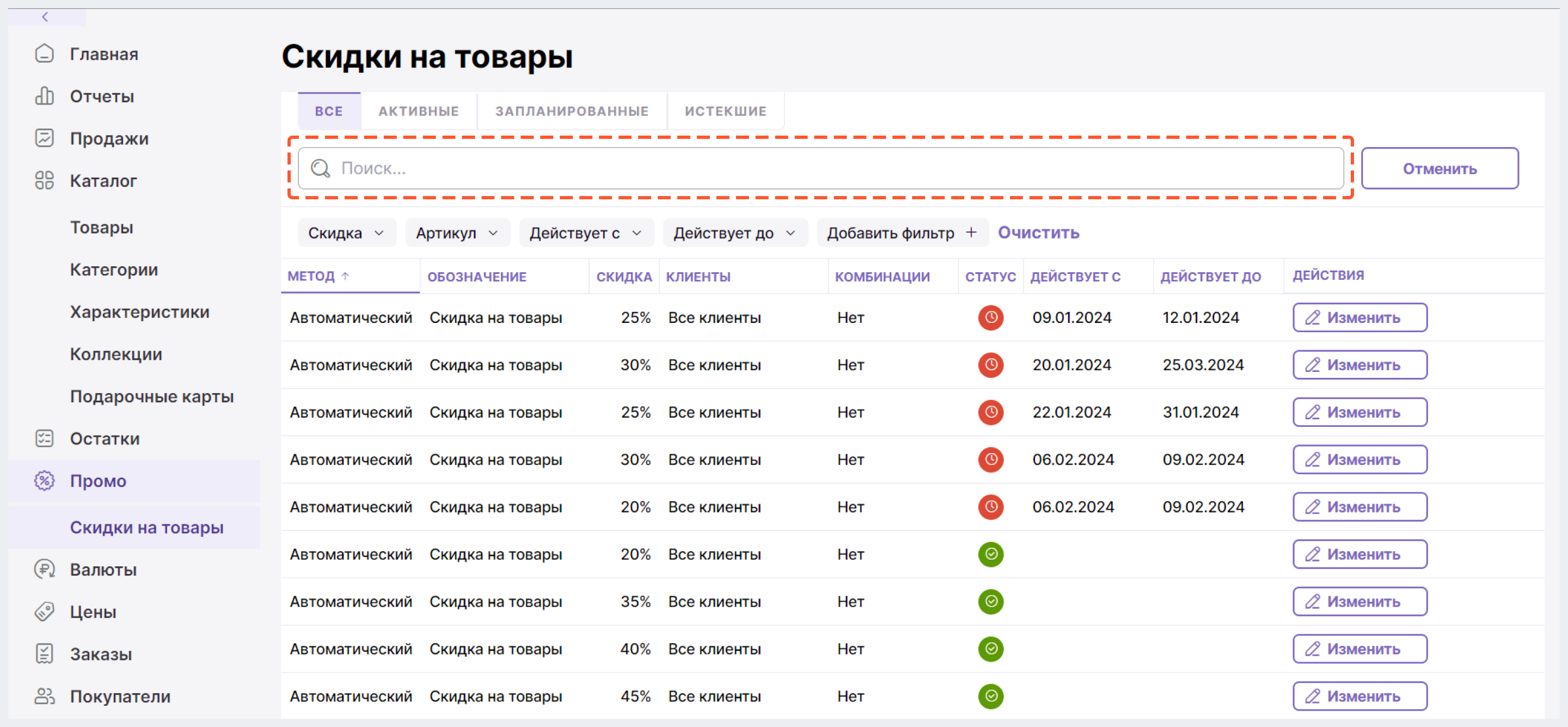
Task: Open the Артикул filter dropdown
Action: [x=457, y=233]
